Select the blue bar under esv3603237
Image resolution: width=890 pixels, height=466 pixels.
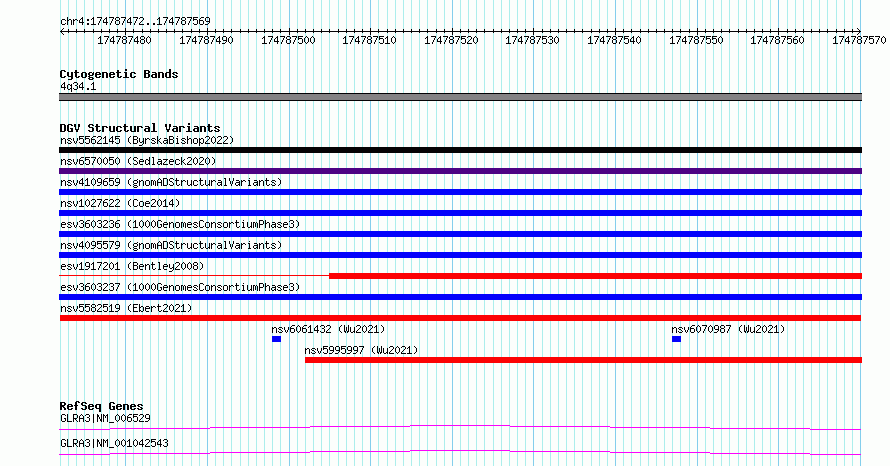coord(460,297)
